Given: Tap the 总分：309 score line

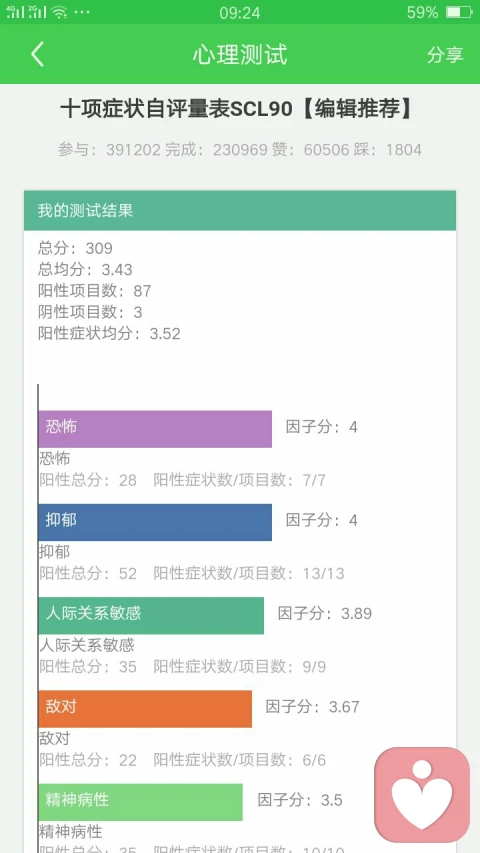Looking at the screenshot, I should (x=75, y=249).
